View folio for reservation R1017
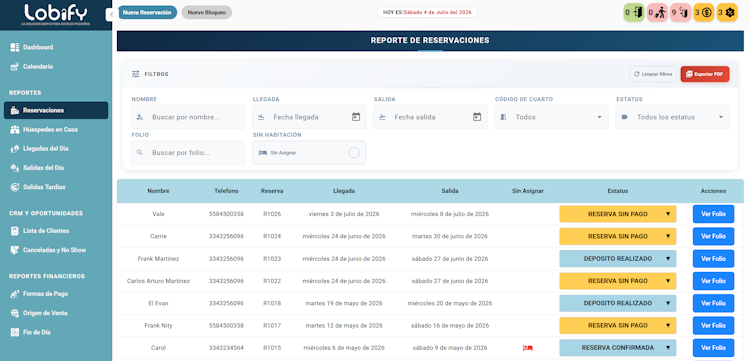 pyautogui.click(x=713, y=326)
